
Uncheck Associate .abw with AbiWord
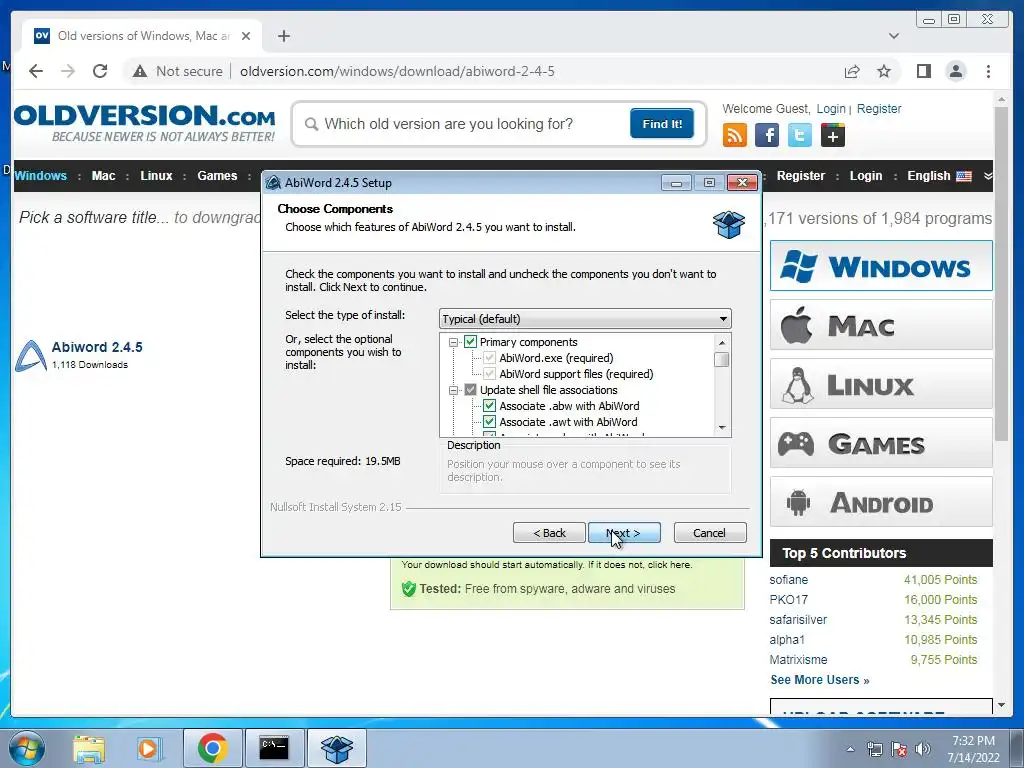tap(489, 406)
